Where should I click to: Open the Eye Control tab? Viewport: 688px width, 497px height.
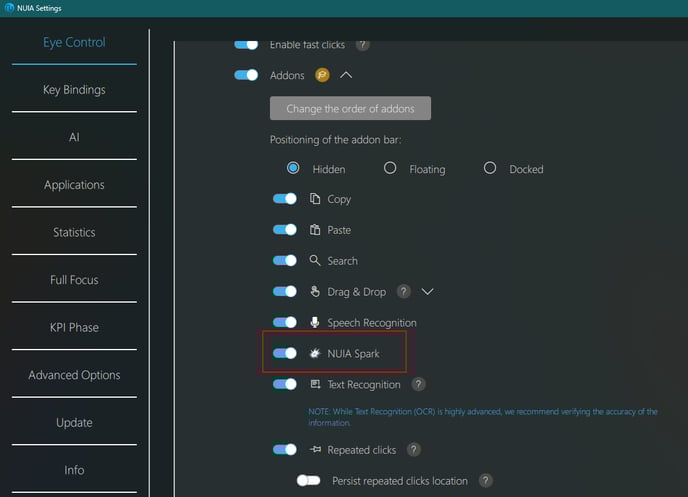[74, 42]
